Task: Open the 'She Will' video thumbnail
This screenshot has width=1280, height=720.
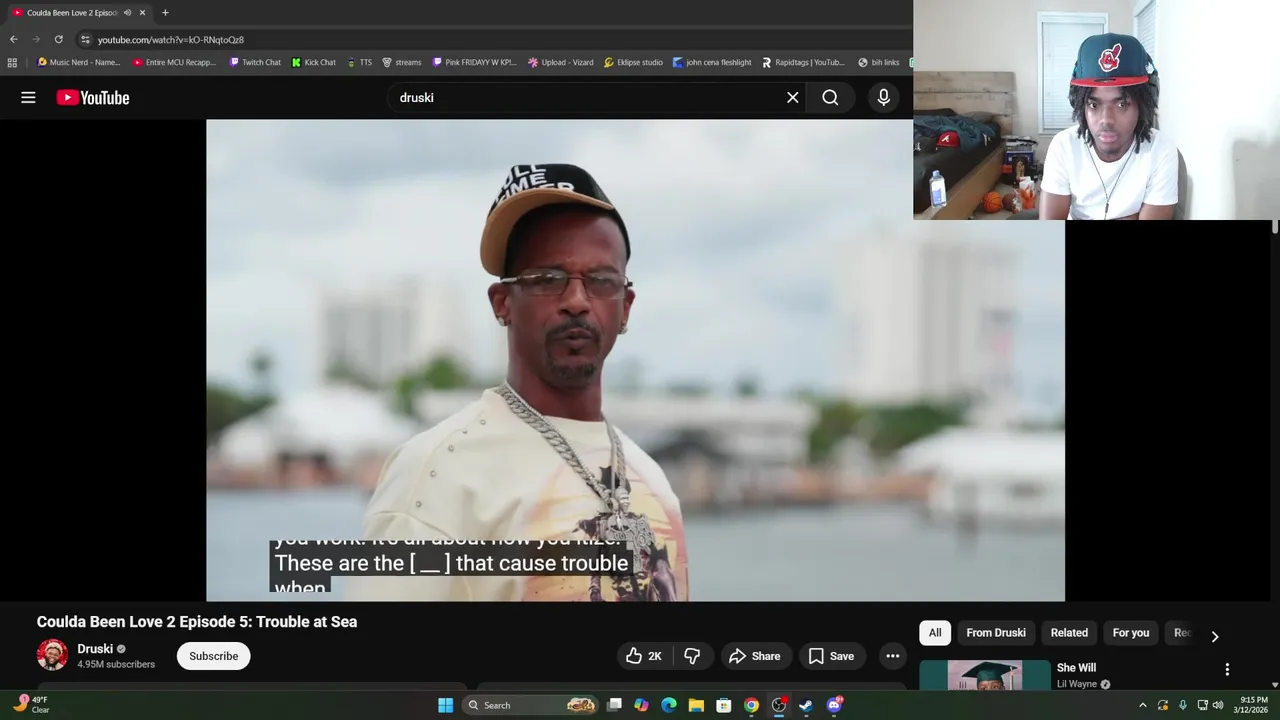Action: click(985, 676)
